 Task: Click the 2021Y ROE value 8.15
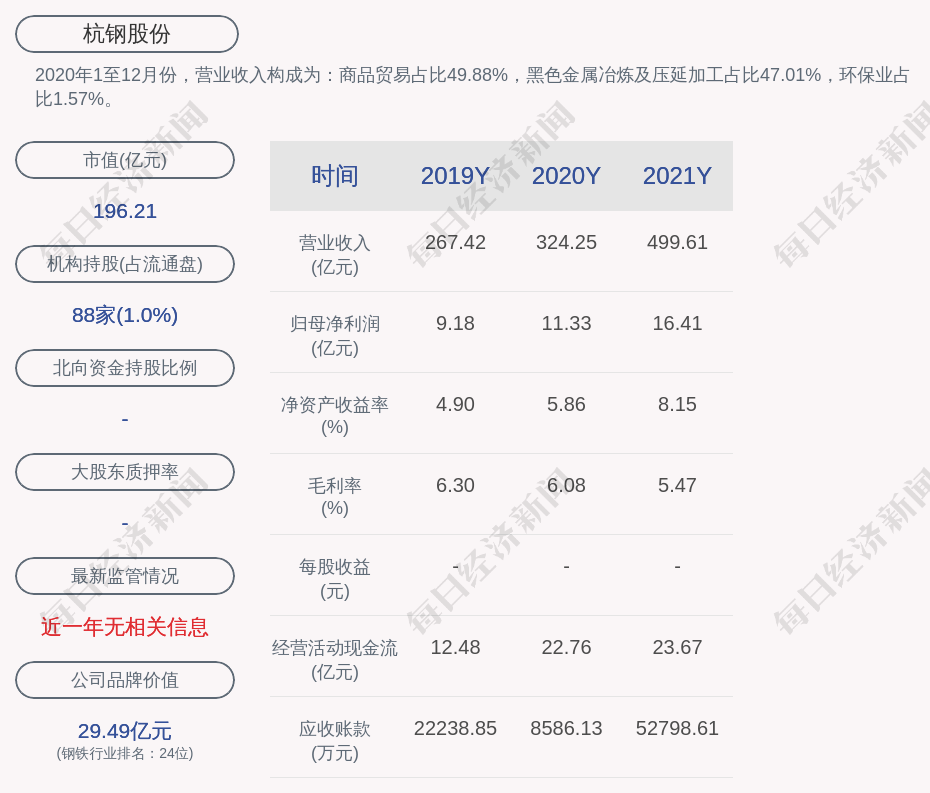[677, 405]
